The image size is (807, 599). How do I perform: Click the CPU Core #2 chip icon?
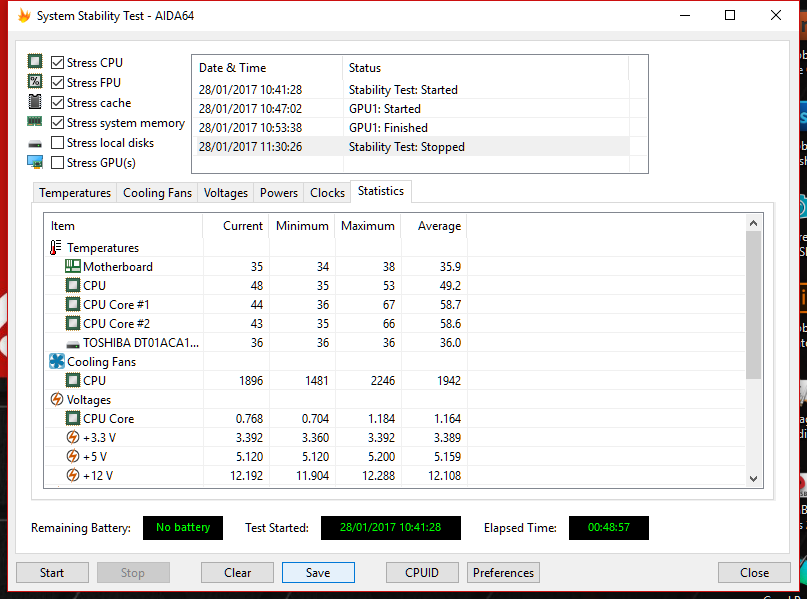pos(73,323)
